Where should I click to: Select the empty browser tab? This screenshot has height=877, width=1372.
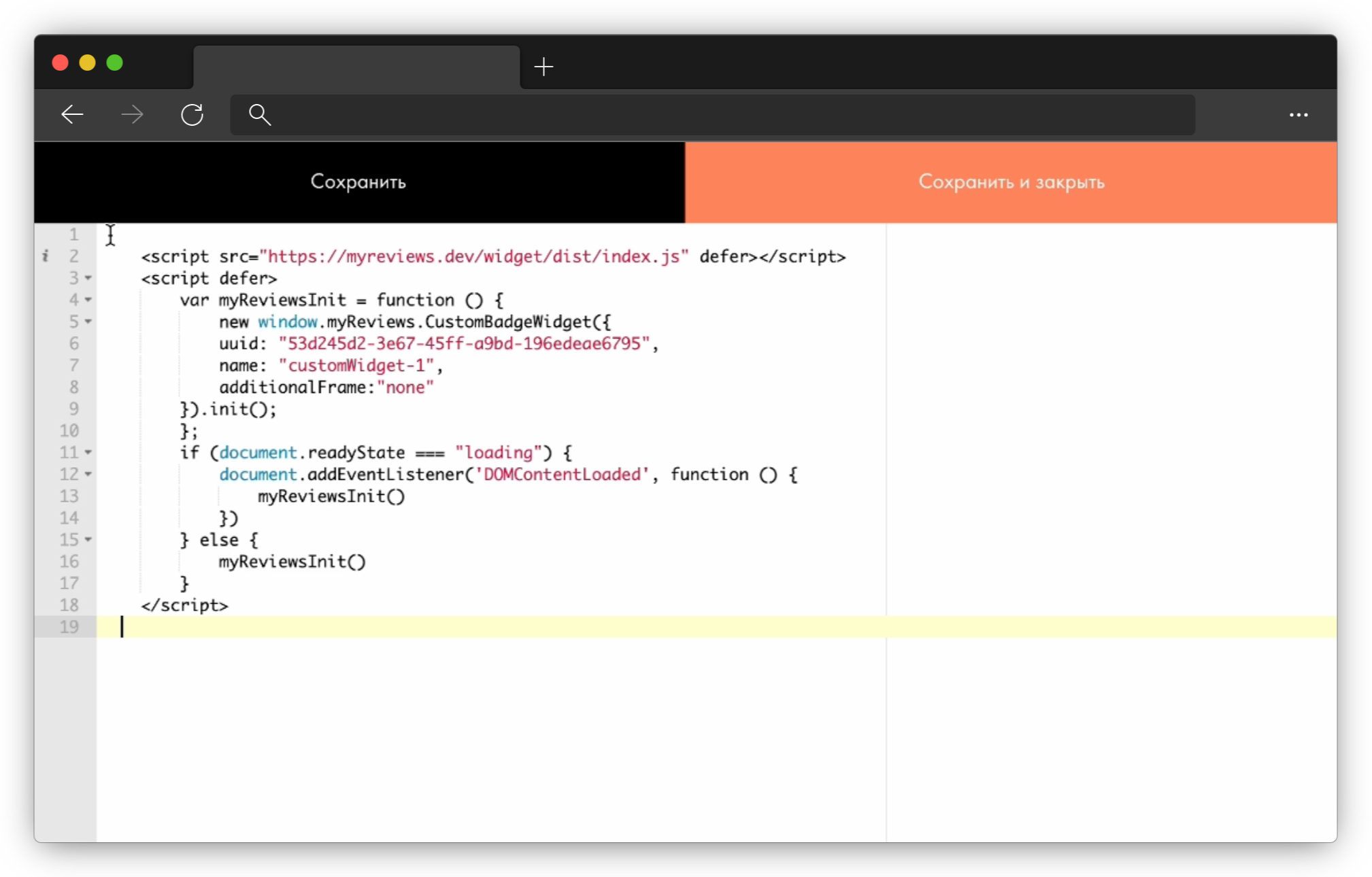356,67
